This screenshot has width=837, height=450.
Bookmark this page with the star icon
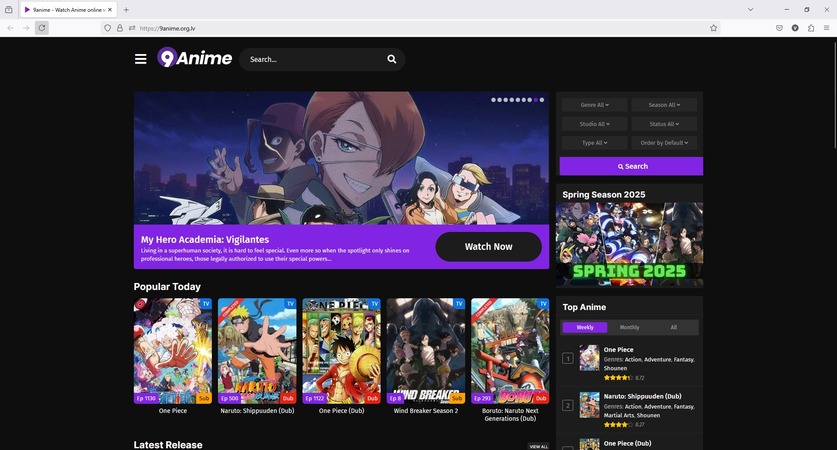(x=713, y=28)
